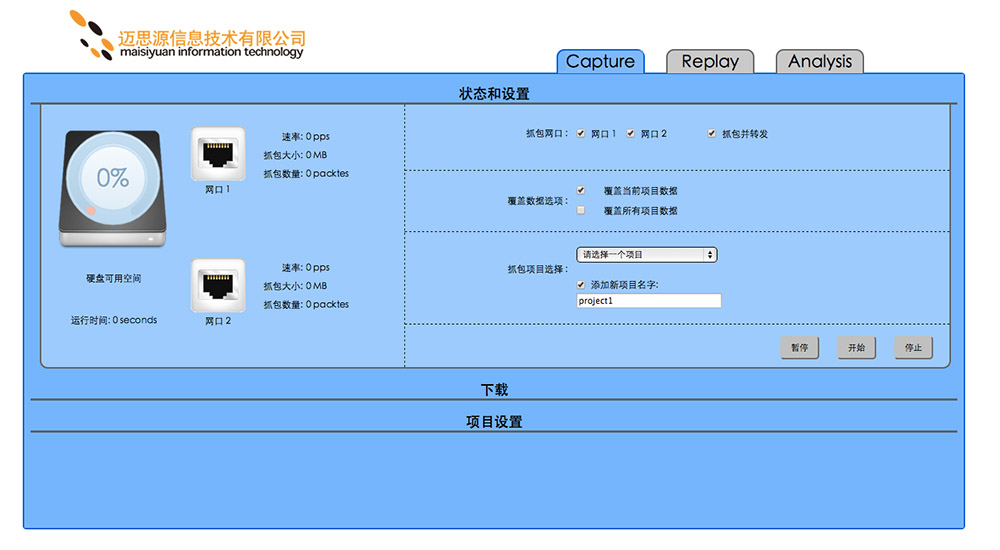The image size is (1000, 550).
Task: Enable 覆盖所有项目数据 option
Action: (581, 210)
